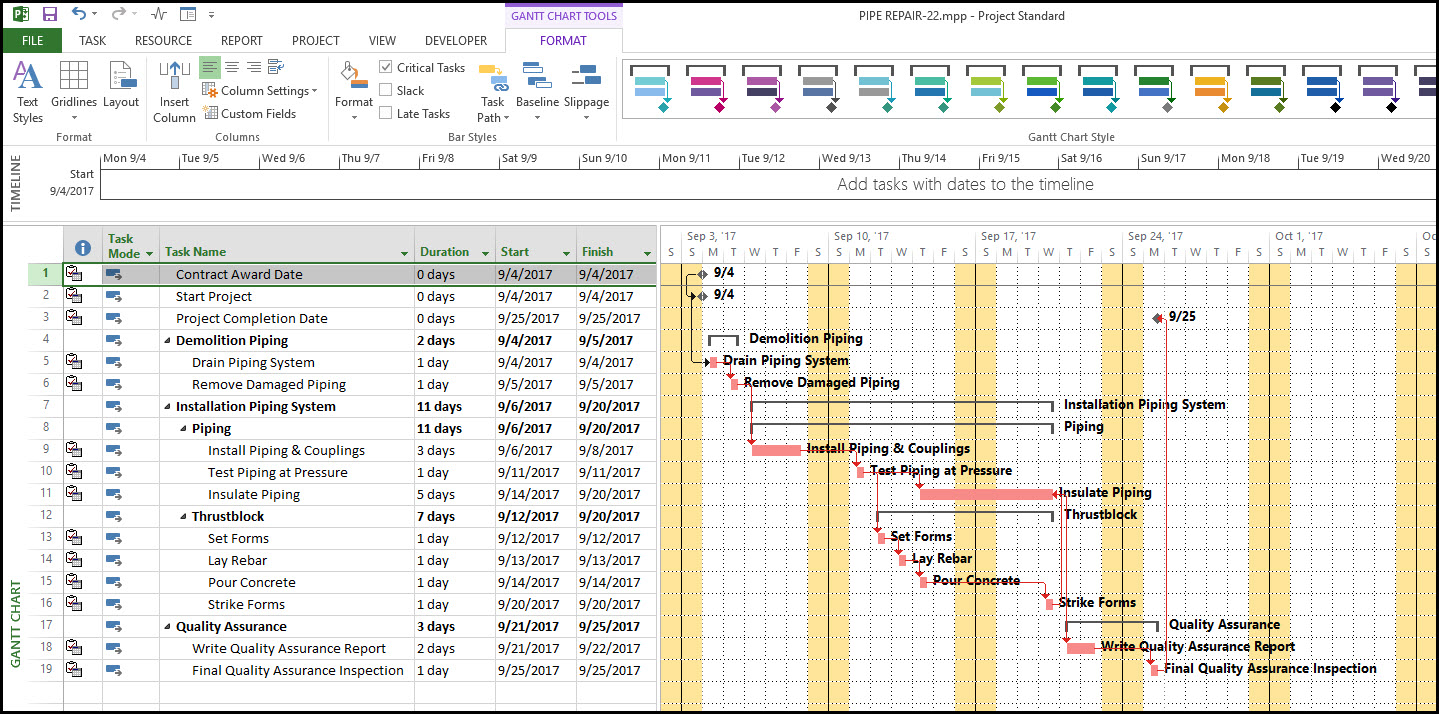
Task: Enable the Late Tasks checkbox
Action: point(386,113)
